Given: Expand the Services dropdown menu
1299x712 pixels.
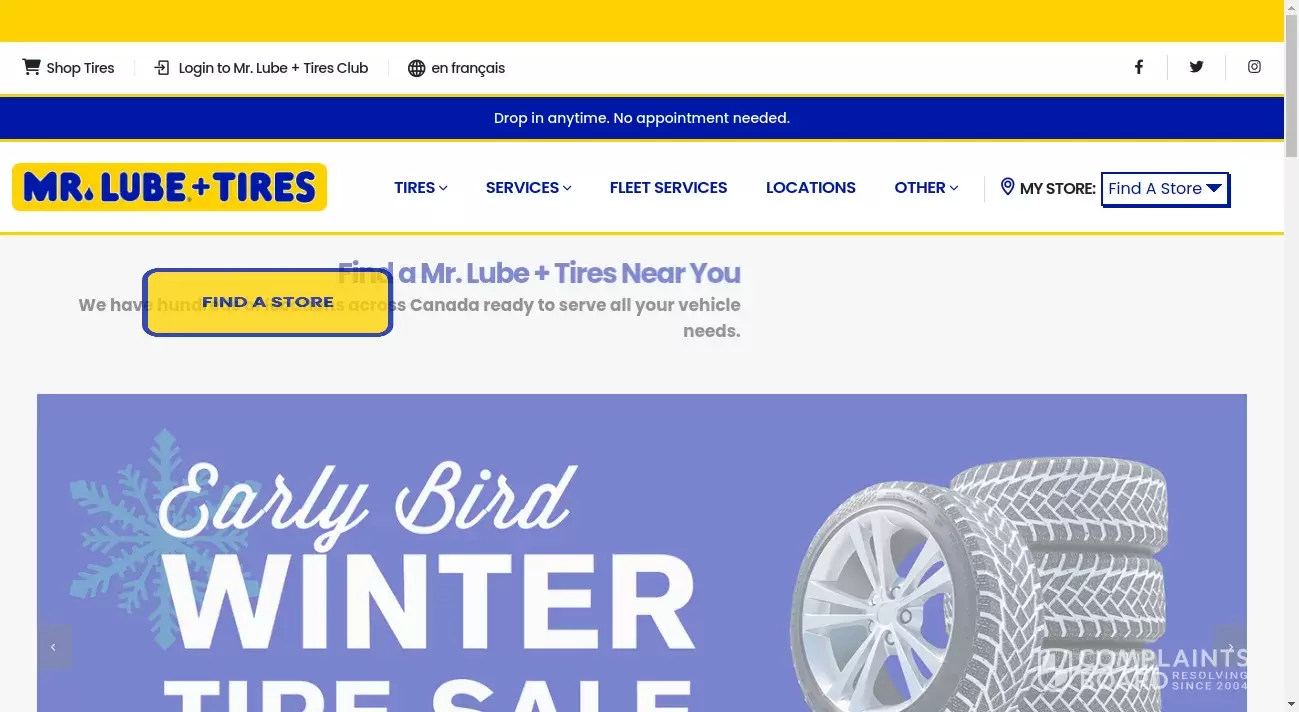Looking at the screenshot, I should [x=528, y=188].
